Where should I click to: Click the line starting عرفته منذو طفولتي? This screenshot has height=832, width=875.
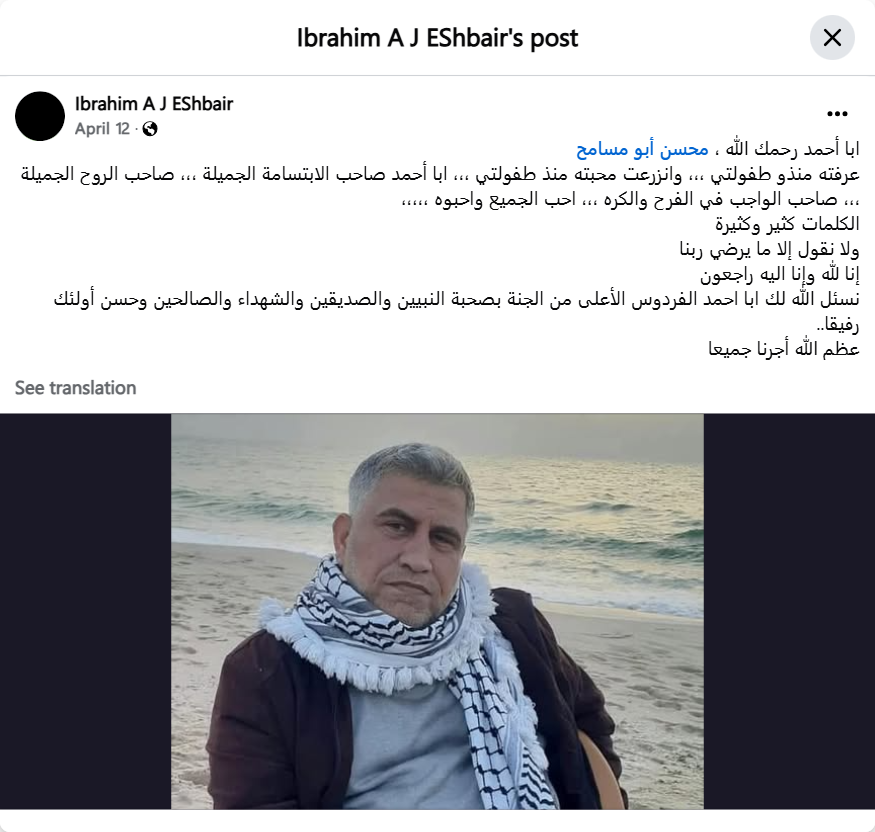[440, 174]
